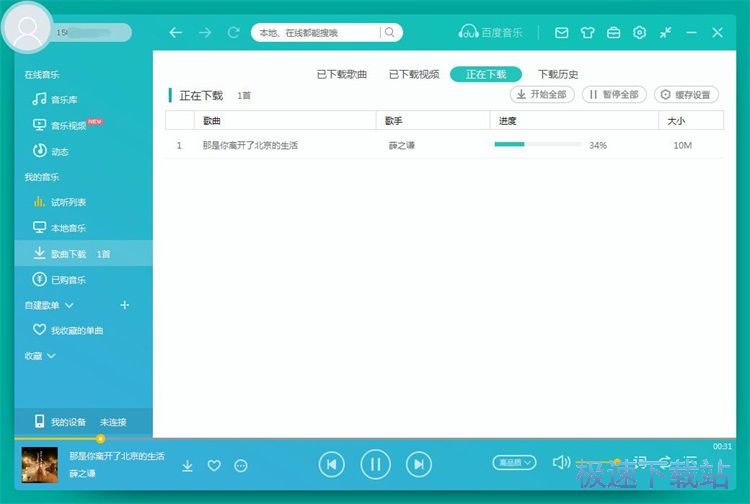
Task: Collapse the 自建歌单 section chevron
Action: pyautogui.click(x=69, y=305)
